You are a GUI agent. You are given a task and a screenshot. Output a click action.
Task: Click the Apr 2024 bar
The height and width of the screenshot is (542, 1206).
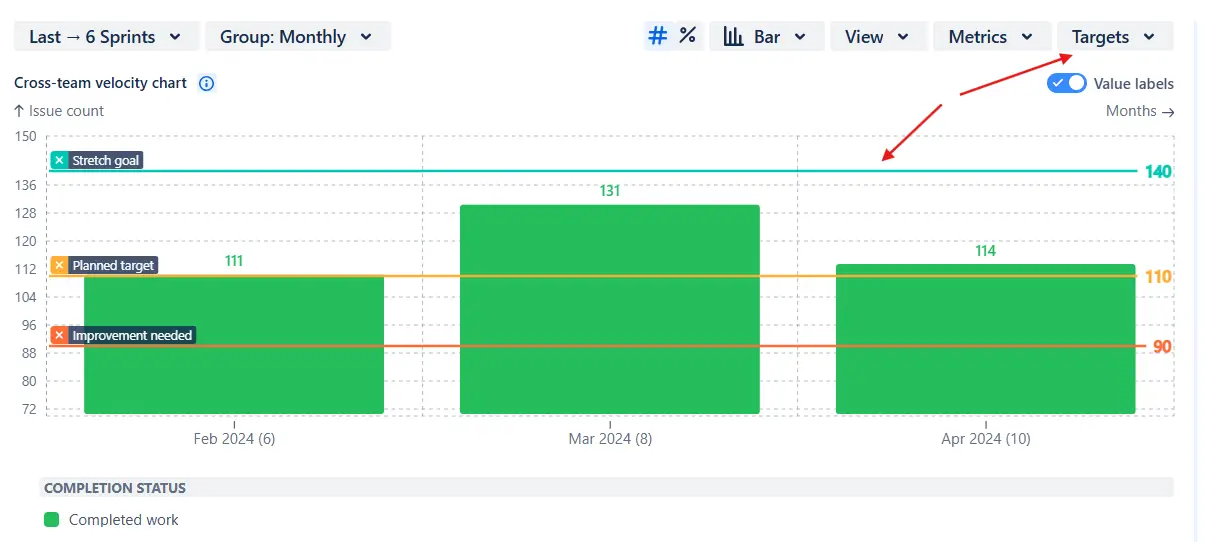(985, 339)
